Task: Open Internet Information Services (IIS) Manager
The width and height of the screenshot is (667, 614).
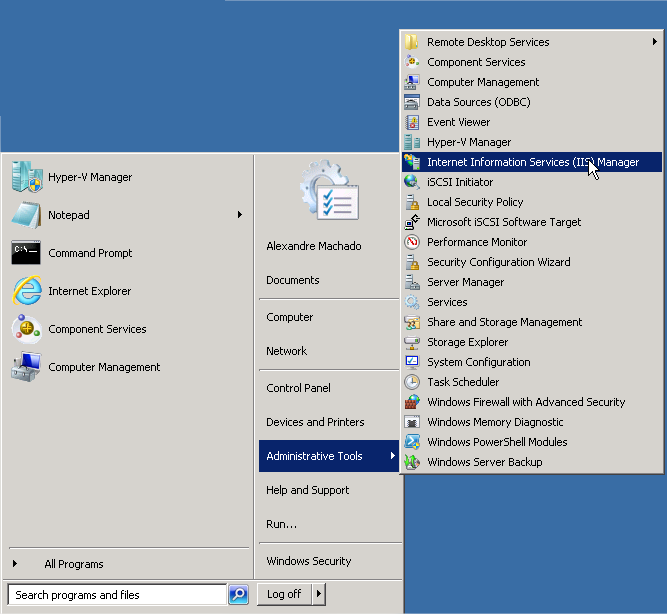Action: [x=532, y=162]
